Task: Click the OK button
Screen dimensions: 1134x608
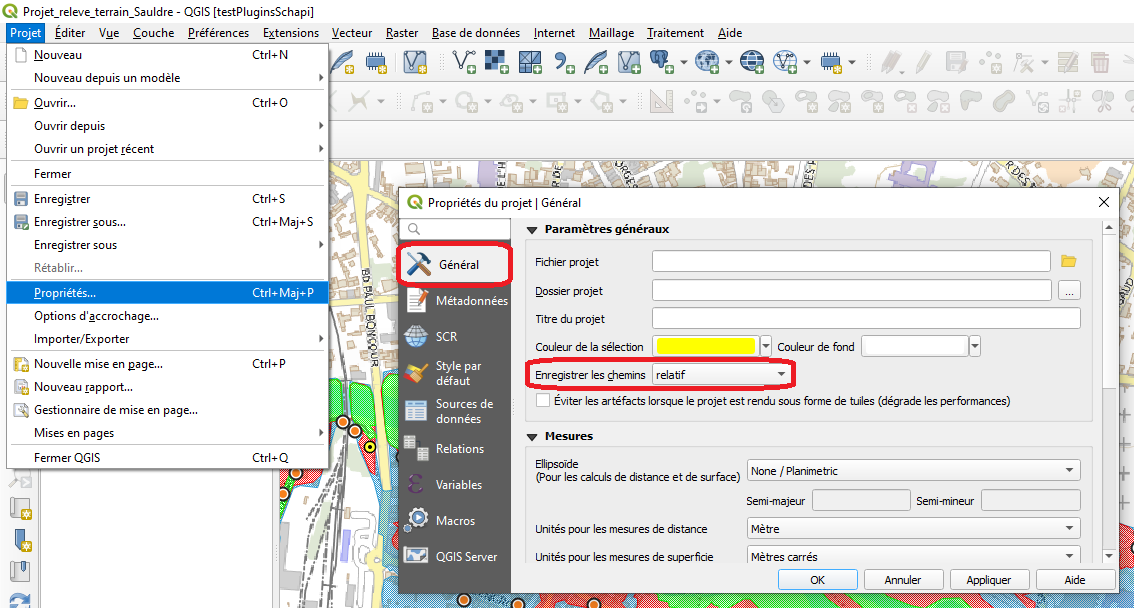Action: point(818,580)
